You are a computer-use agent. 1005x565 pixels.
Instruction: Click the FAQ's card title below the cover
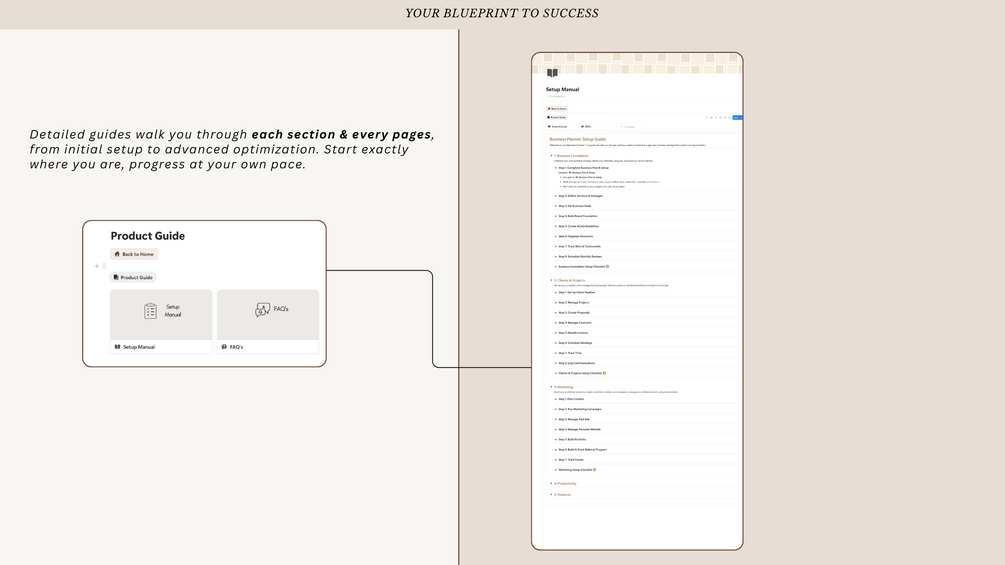(237, 347)
